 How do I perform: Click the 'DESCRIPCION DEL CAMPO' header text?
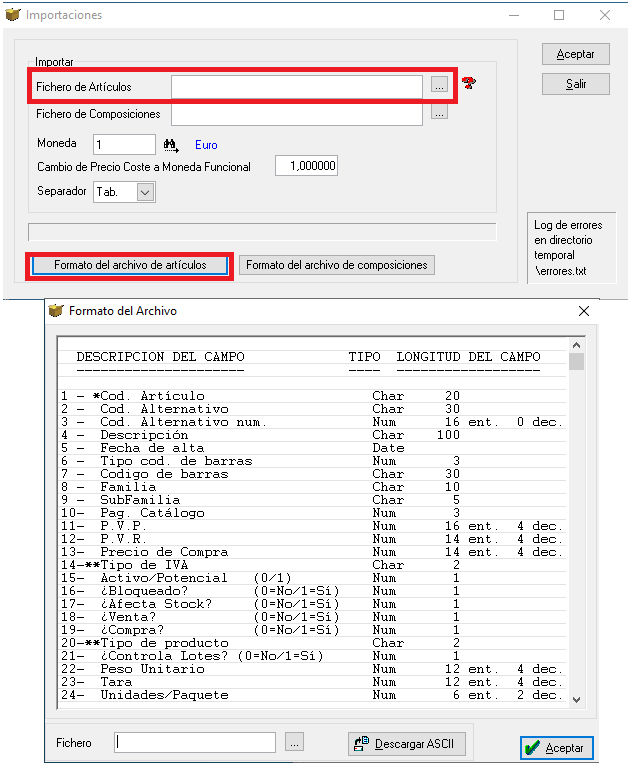[160, 357]
